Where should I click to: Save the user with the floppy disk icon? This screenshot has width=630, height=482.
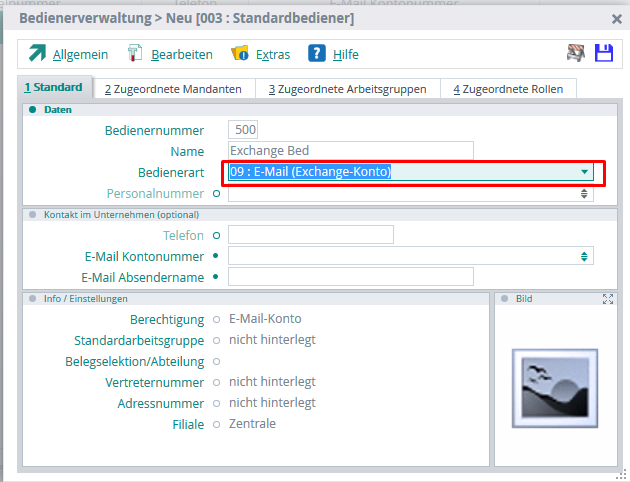click(604, 54)
